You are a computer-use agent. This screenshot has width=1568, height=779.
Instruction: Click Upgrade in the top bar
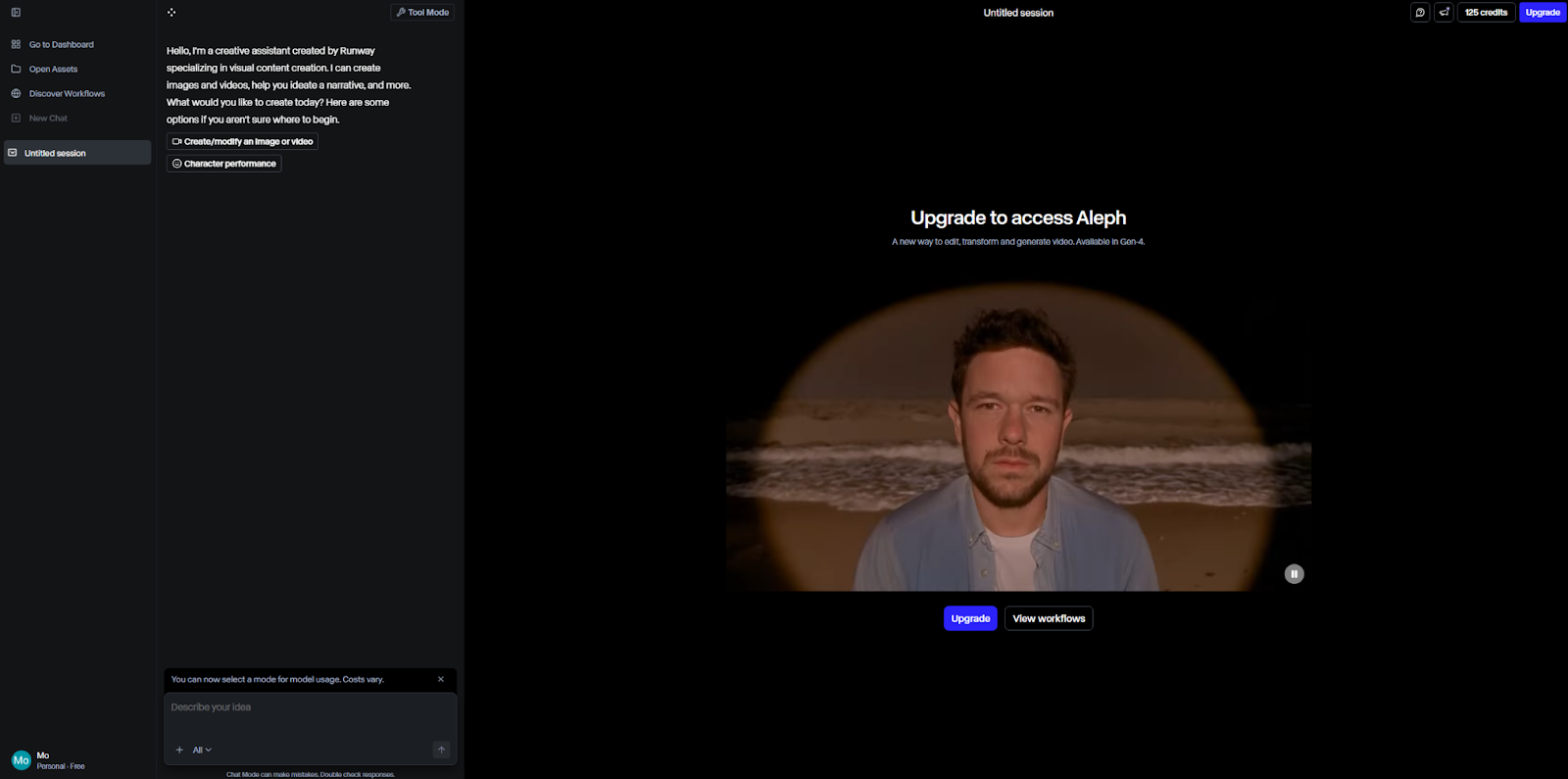(x=1543, y=13)
